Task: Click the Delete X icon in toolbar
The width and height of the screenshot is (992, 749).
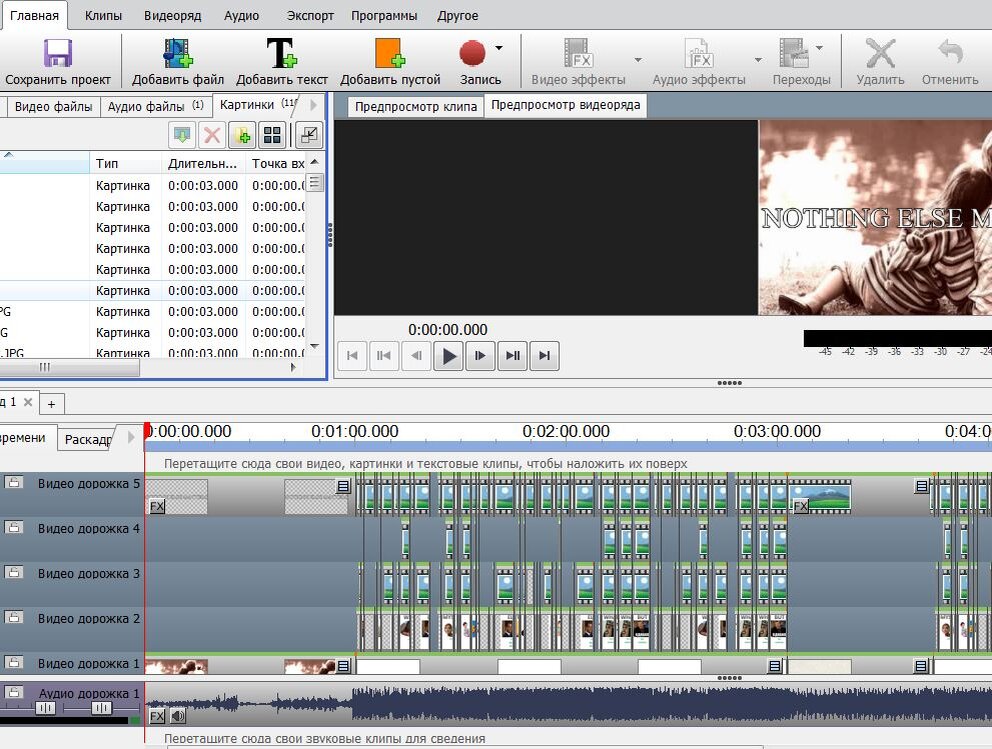Action: point(880,53)
